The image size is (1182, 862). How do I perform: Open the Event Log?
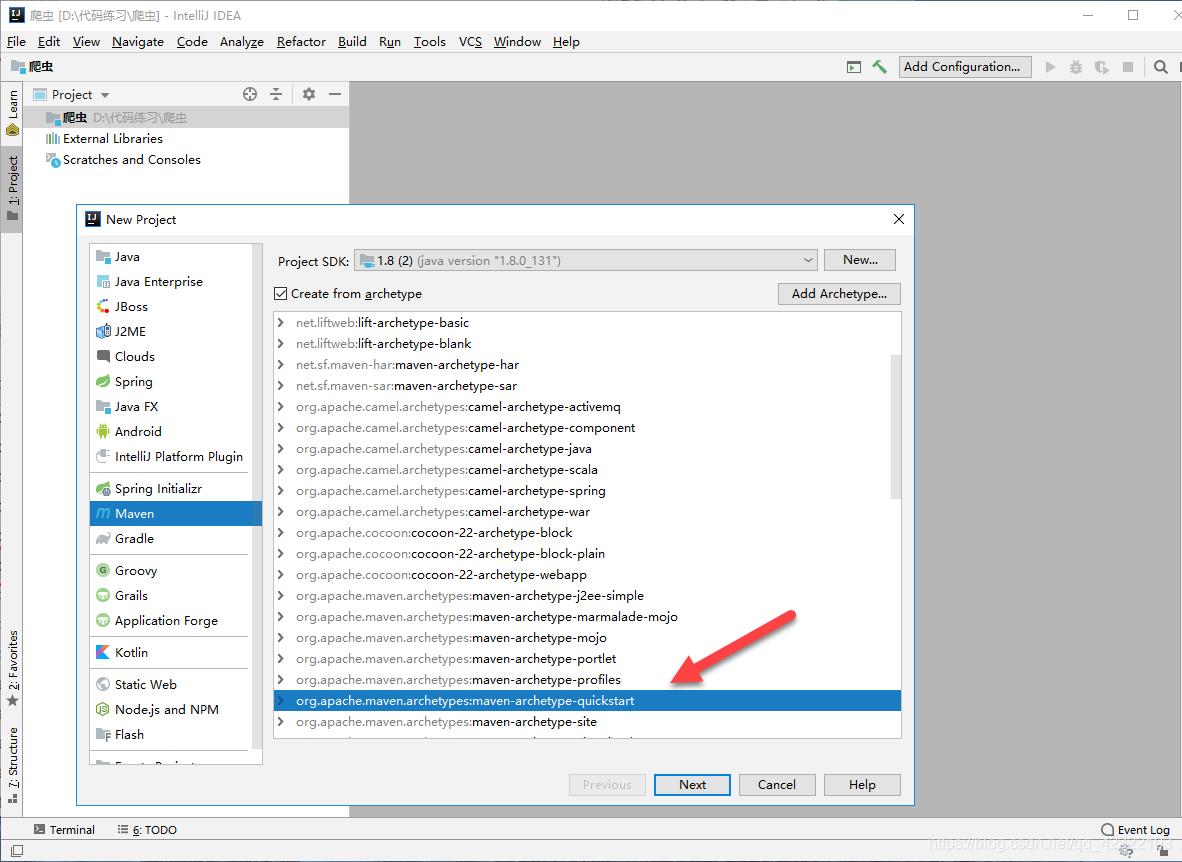tap(1135, 830)
